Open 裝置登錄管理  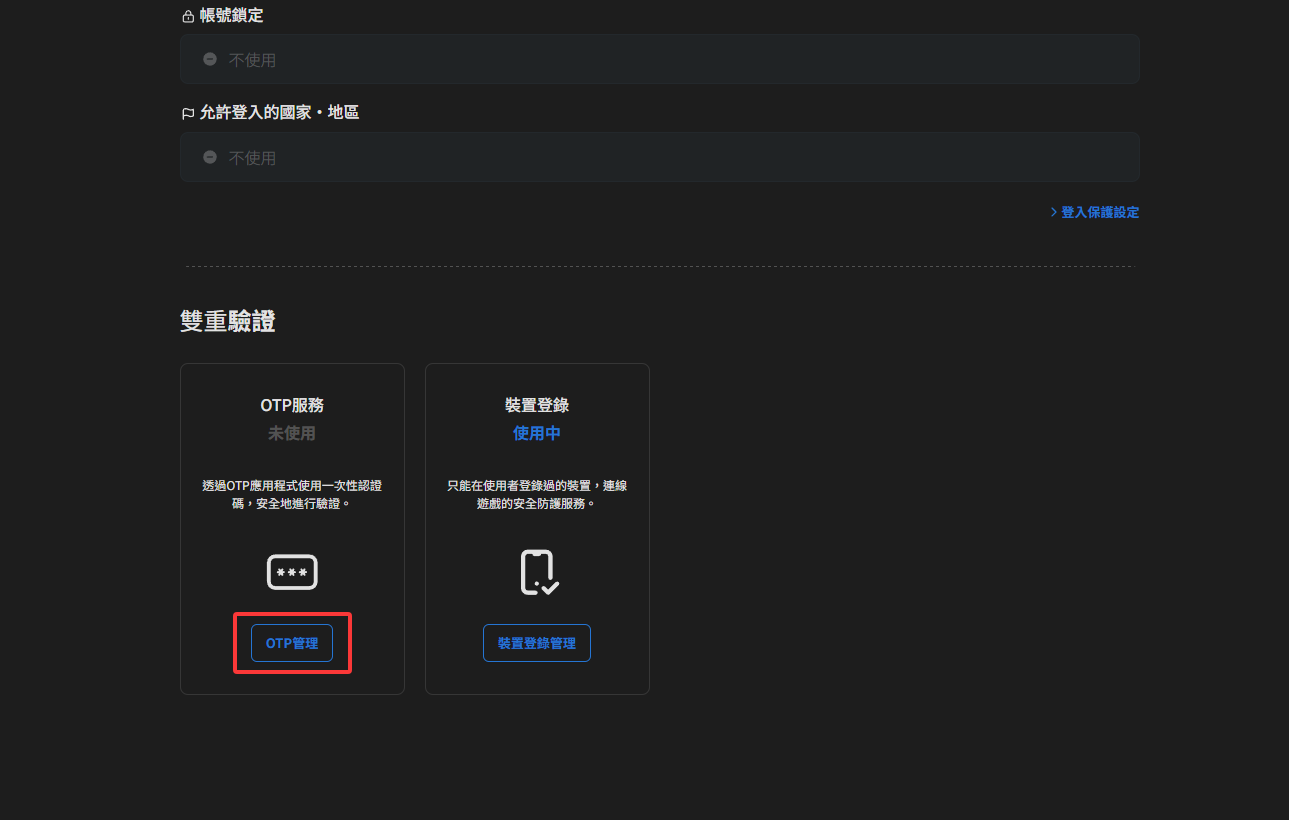[x=537, y=643]
